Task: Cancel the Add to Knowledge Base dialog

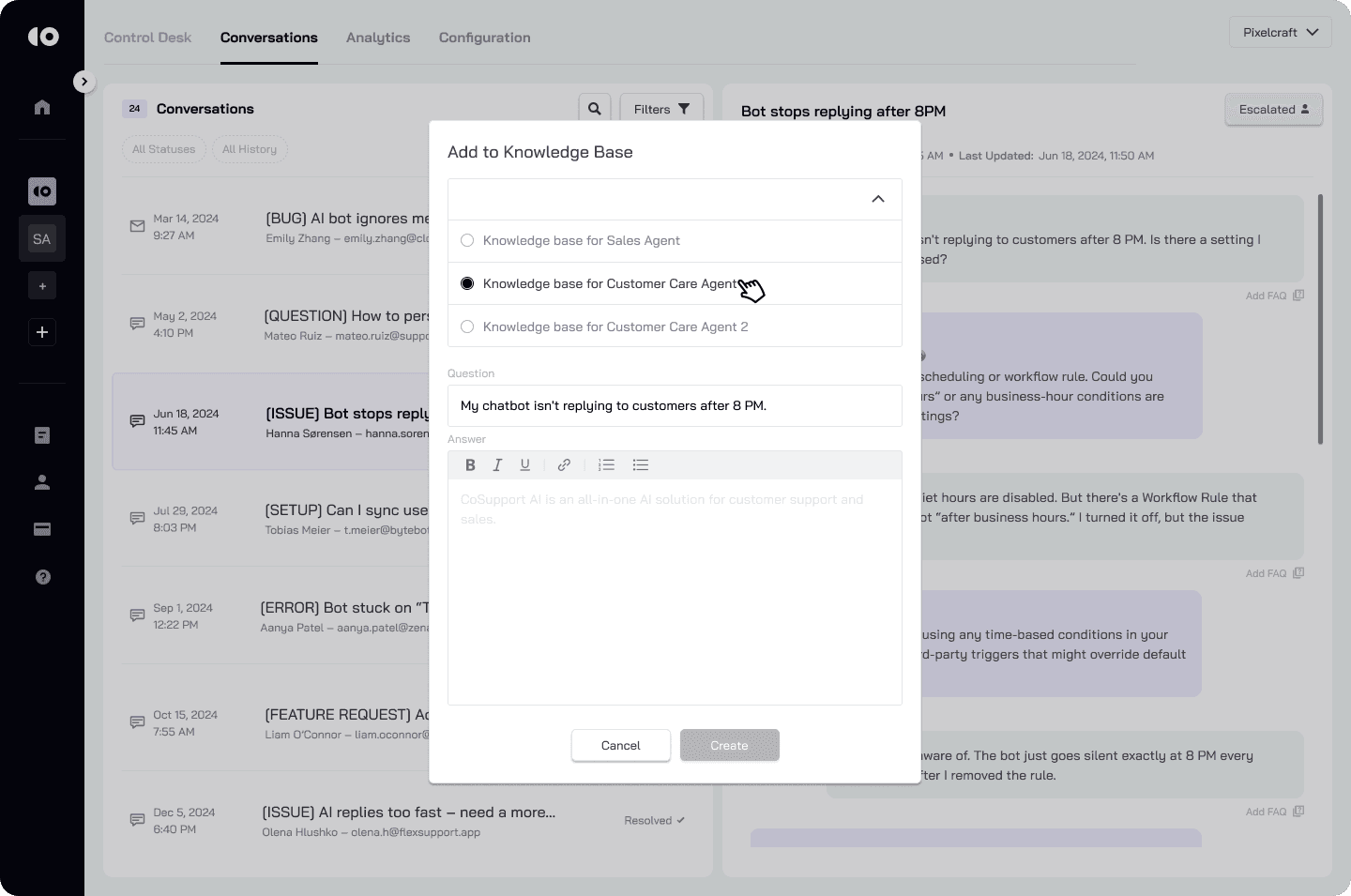Action: 620,745
